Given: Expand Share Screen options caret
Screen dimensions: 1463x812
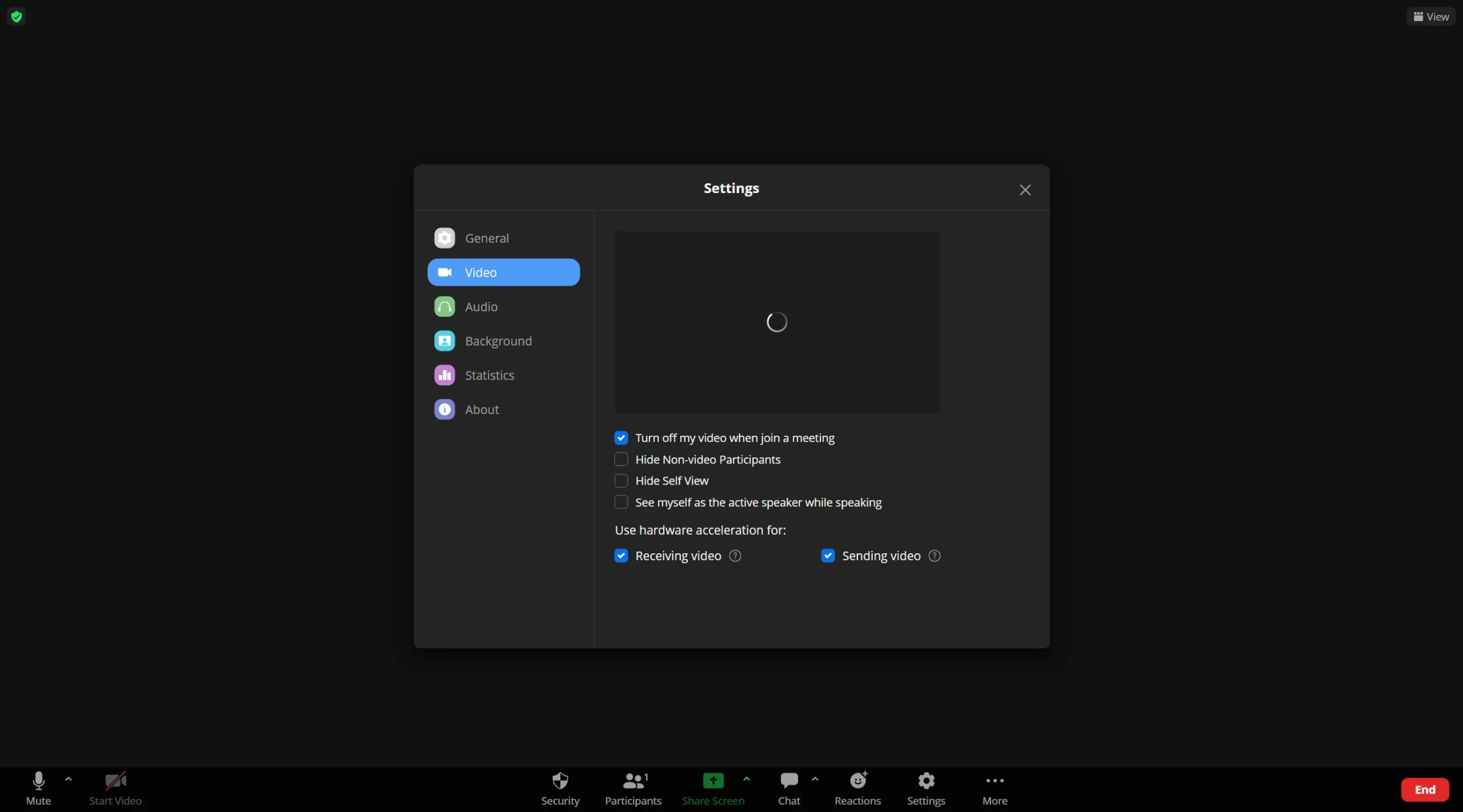Looking at the screenshot, I should 747,779.
